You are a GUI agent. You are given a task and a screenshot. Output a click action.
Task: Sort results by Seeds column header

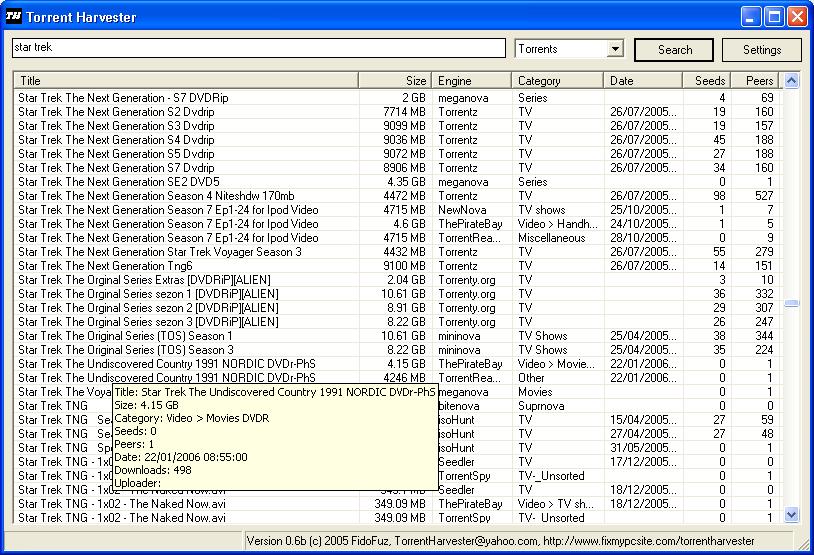coord(707,80)
